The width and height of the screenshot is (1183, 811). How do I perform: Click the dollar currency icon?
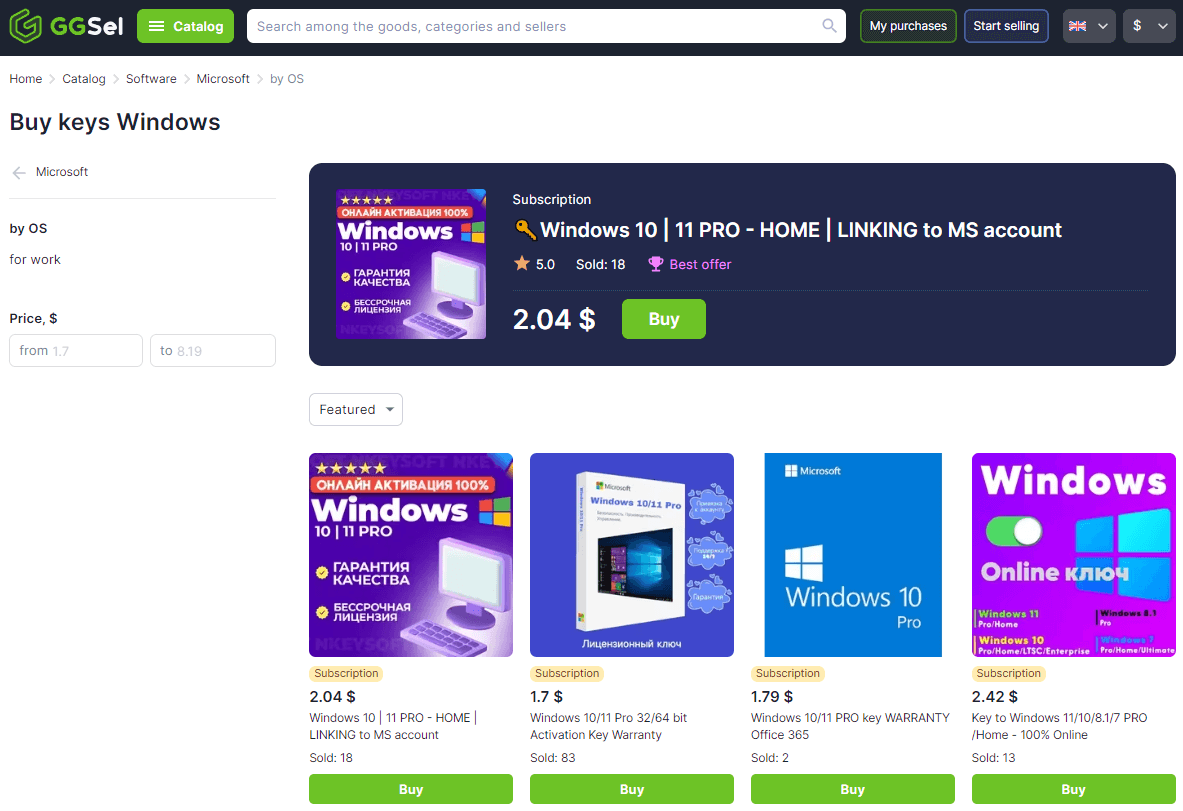tap(1139, 26)
